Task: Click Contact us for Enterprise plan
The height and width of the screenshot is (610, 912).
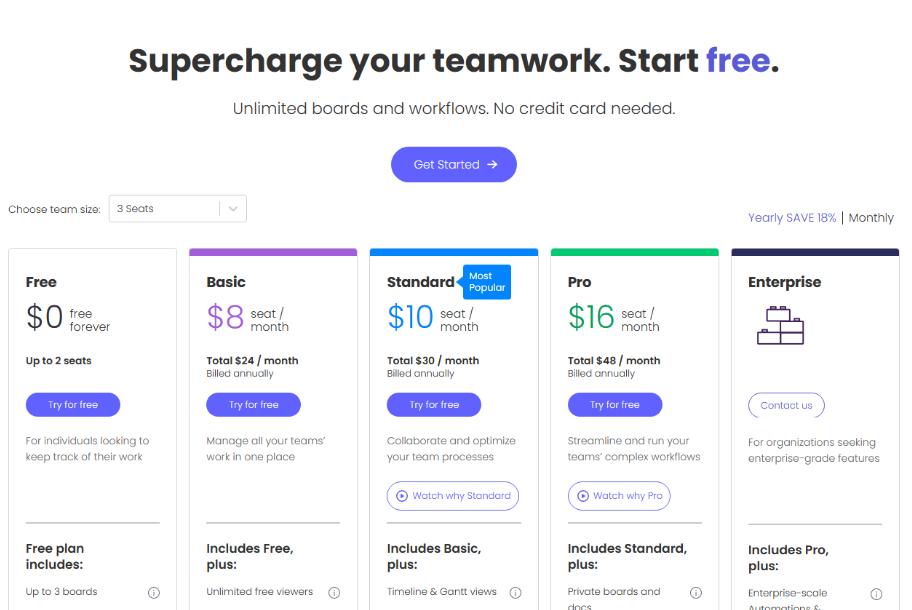Action: tap(786, 405)
